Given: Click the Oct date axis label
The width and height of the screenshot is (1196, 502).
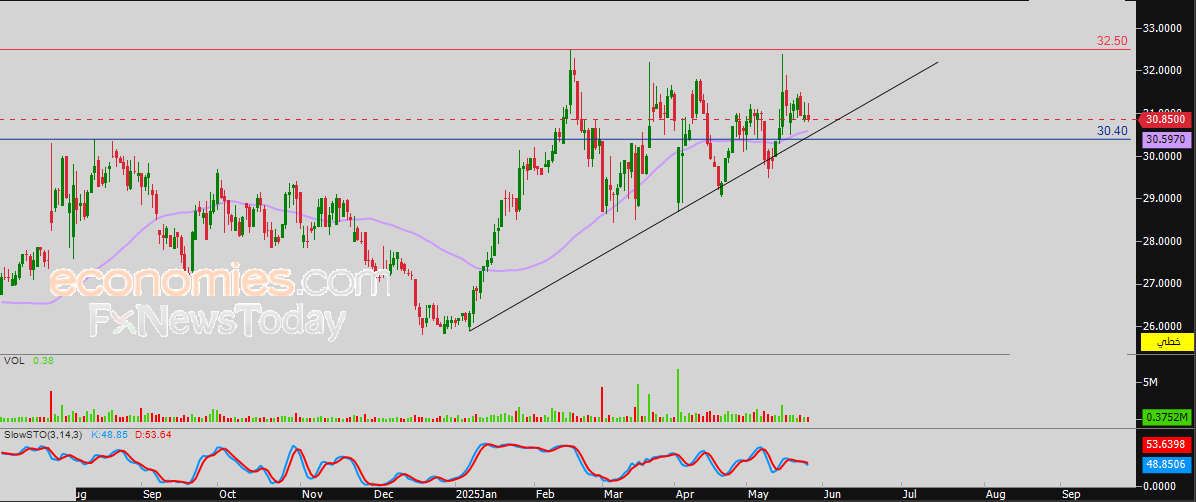Looking at the screenshot, I should point(227,494).
